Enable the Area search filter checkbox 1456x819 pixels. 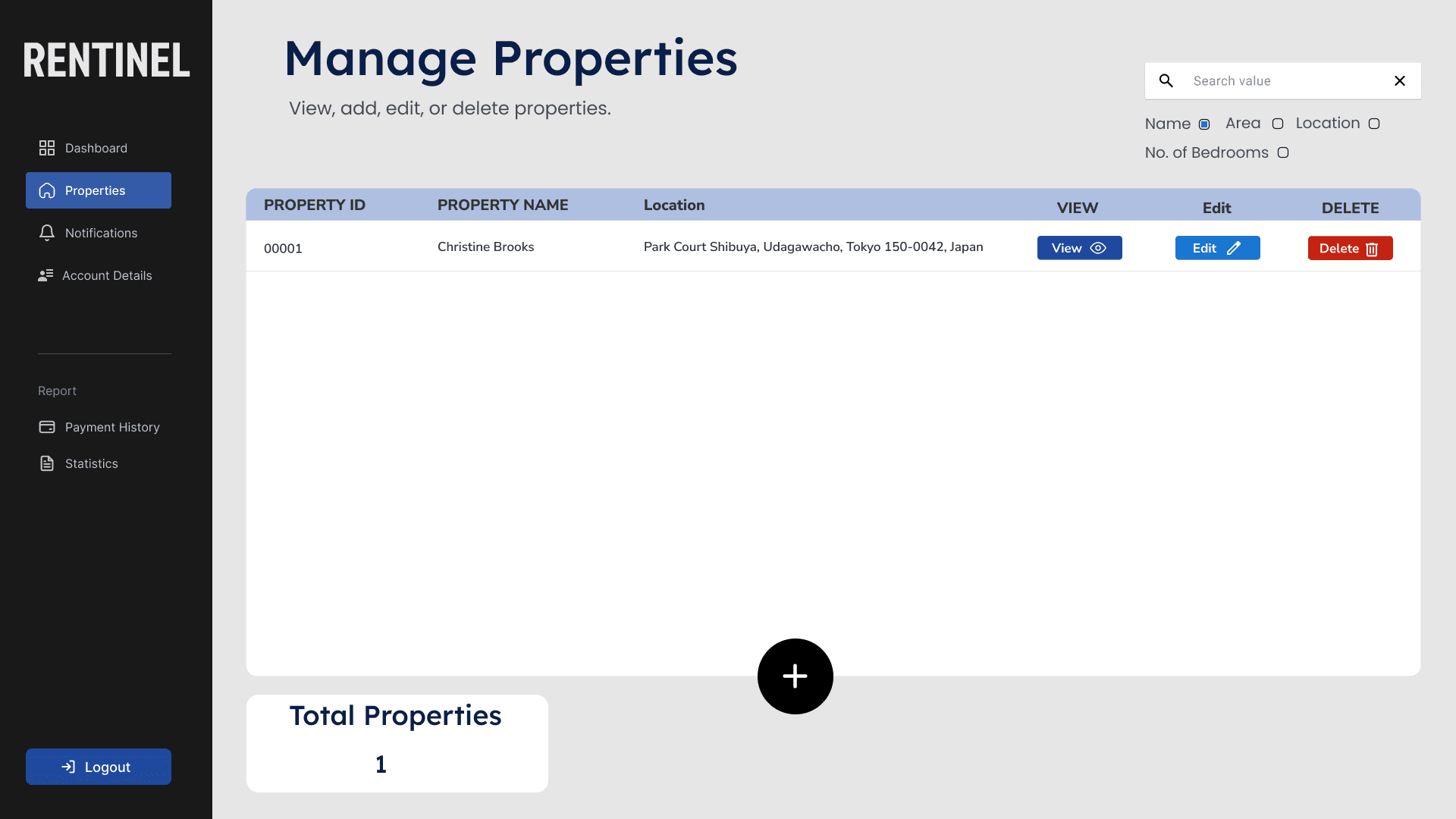[1278, 124]
